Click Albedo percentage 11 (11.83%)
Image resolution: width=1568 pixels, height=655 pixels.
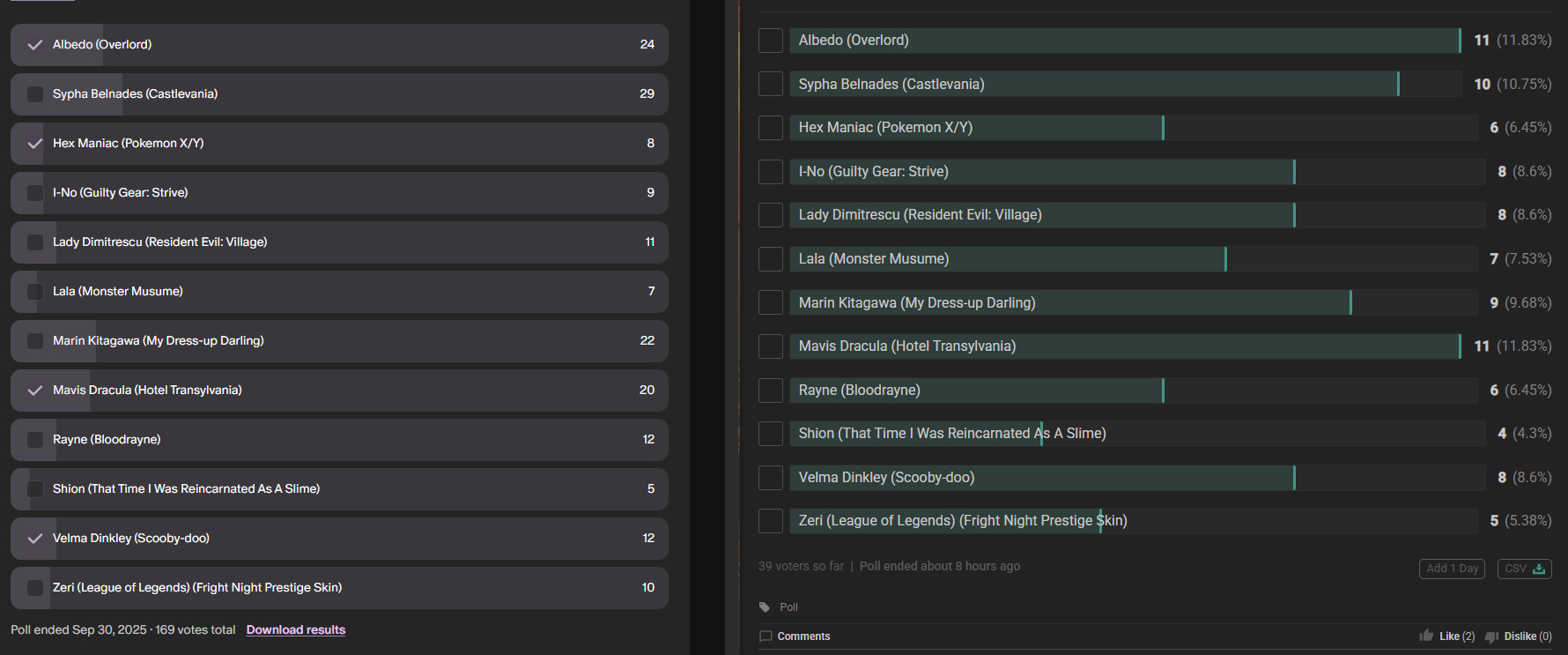[1513, 41]
